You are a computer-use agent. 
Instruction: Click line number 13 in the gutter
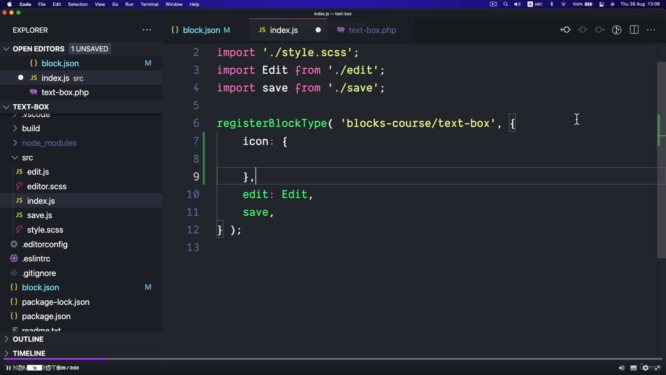coord(193,248)
